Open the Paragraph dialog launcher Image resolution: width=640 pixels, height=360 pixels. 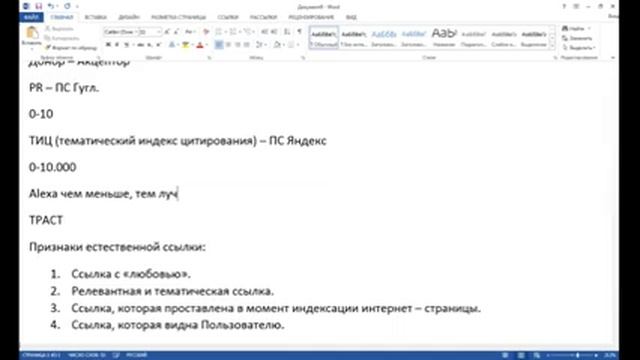[x=303, y=58]
